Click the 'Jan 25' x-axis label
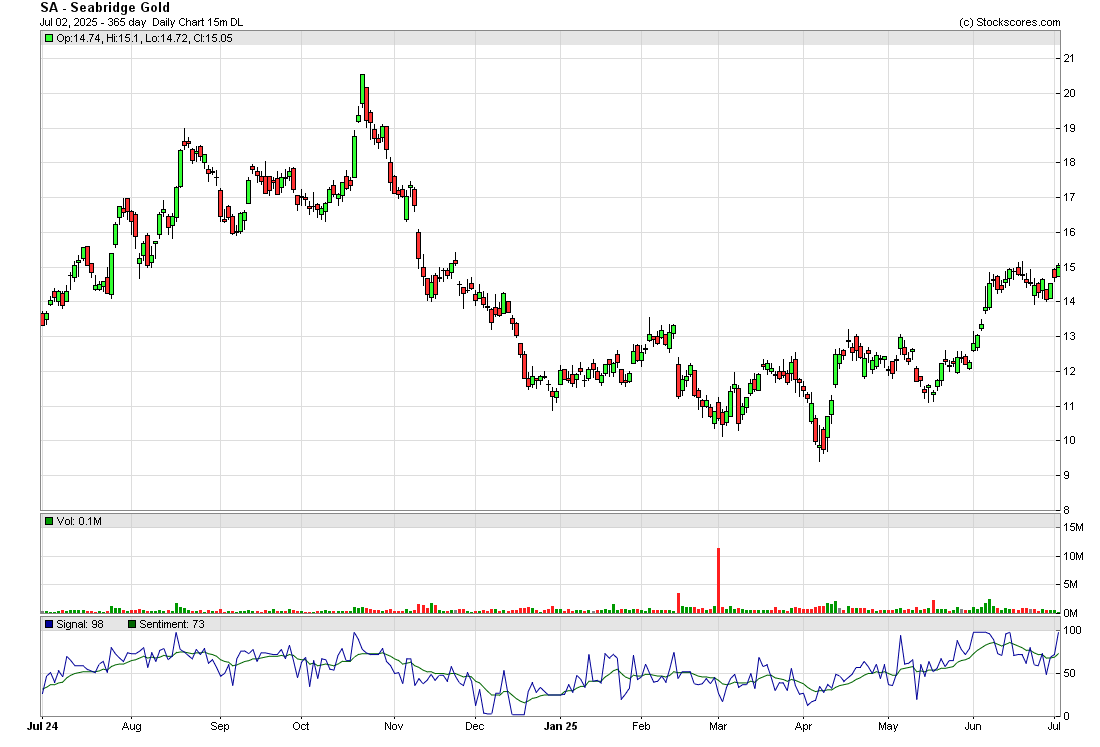 tap(561, 726)
